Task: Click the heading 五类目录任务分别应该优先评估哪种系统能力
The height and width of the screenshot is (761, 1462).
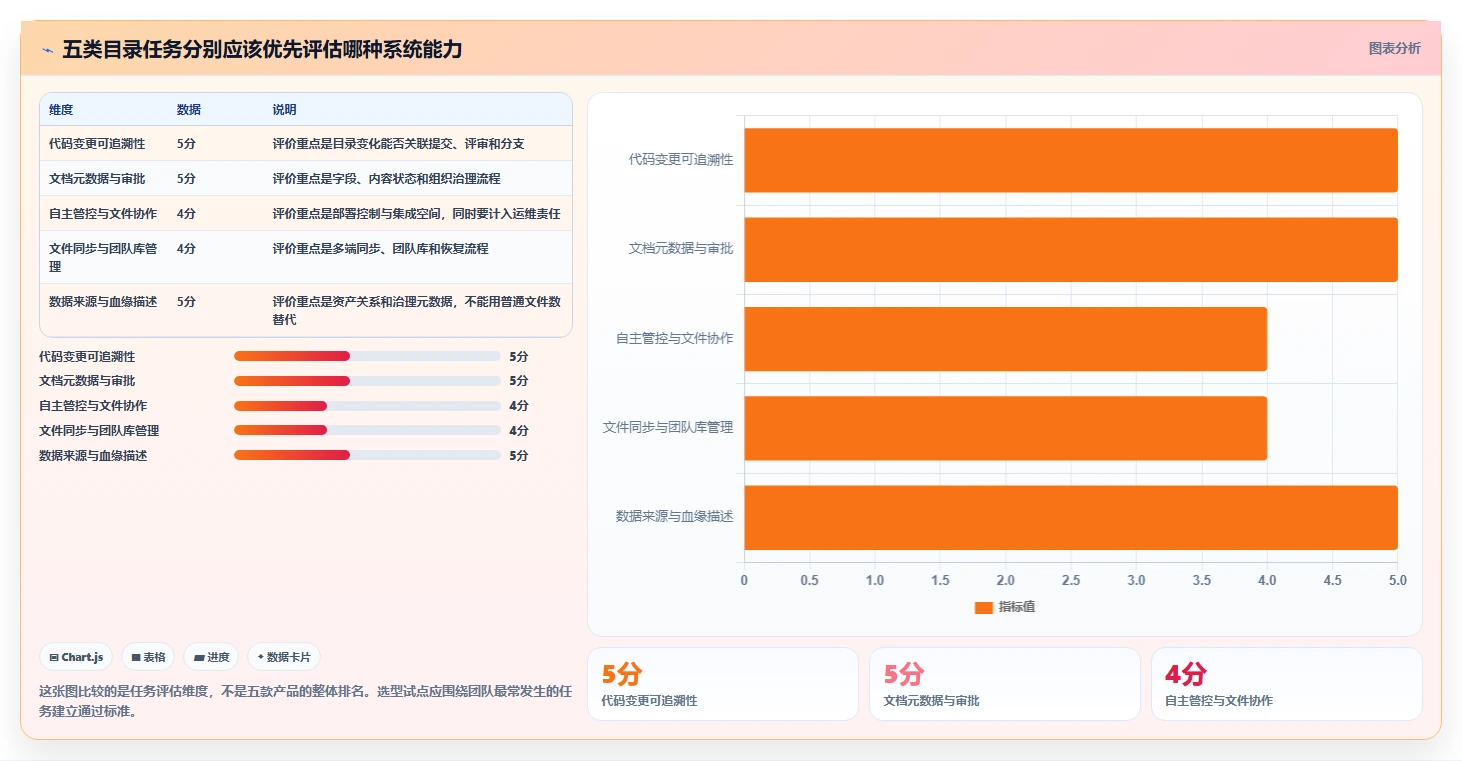Action: [262, 49]
